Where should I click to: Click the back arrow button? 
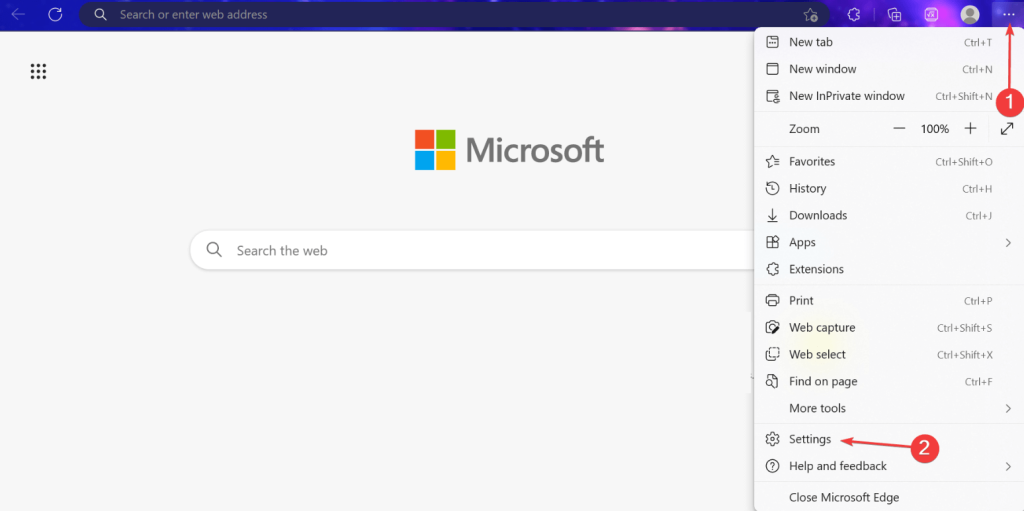[18, 14]
